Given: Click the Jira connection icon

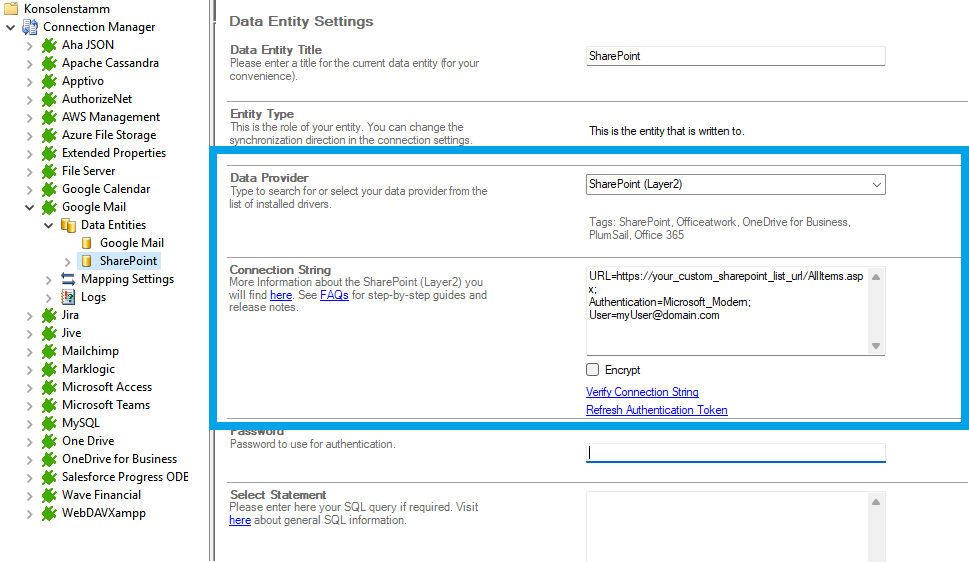Looking at the screenshot, I should click(49, 315).
